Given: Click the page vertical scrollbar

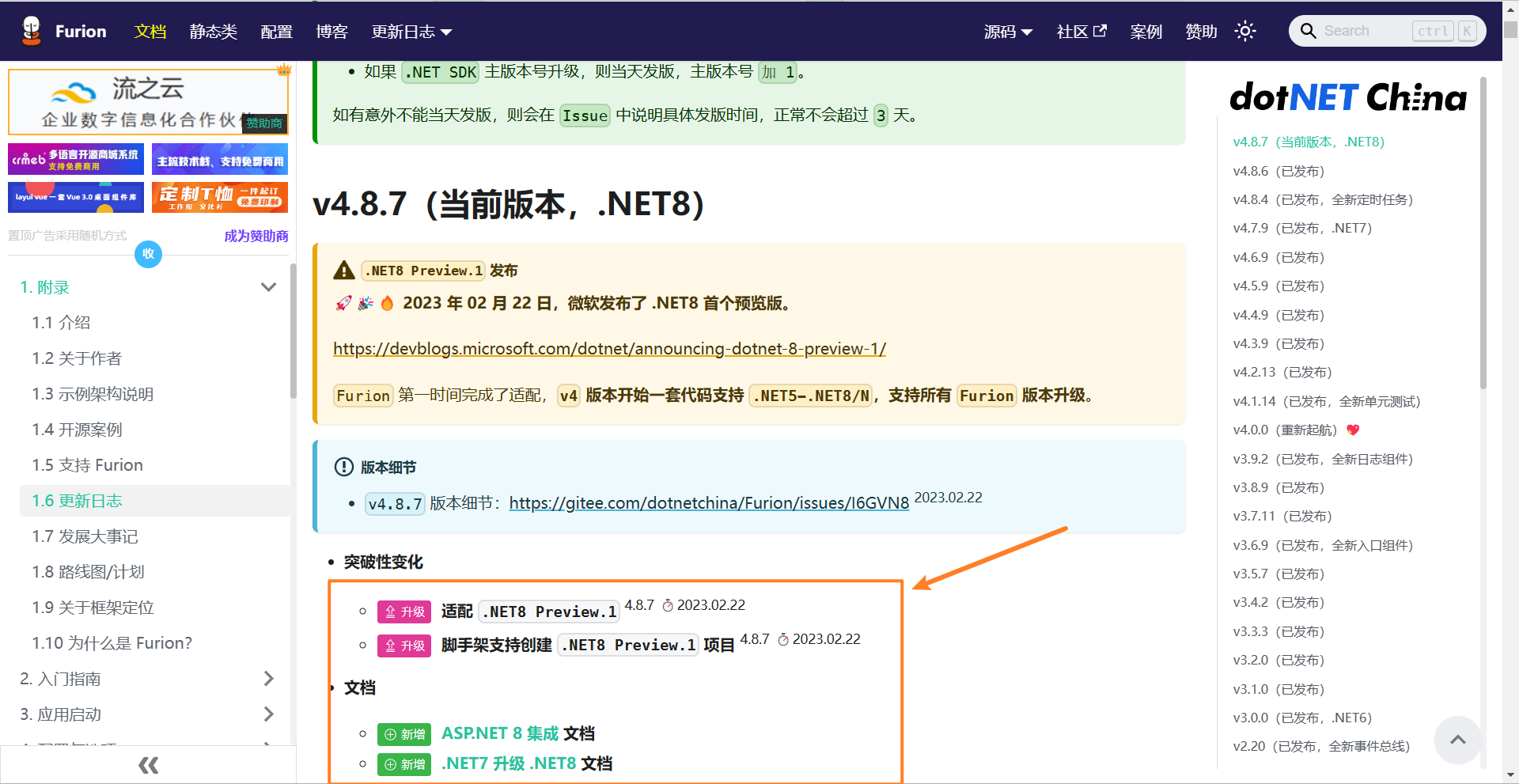Looking at the screenshot, I should [x=1510, y=29].
